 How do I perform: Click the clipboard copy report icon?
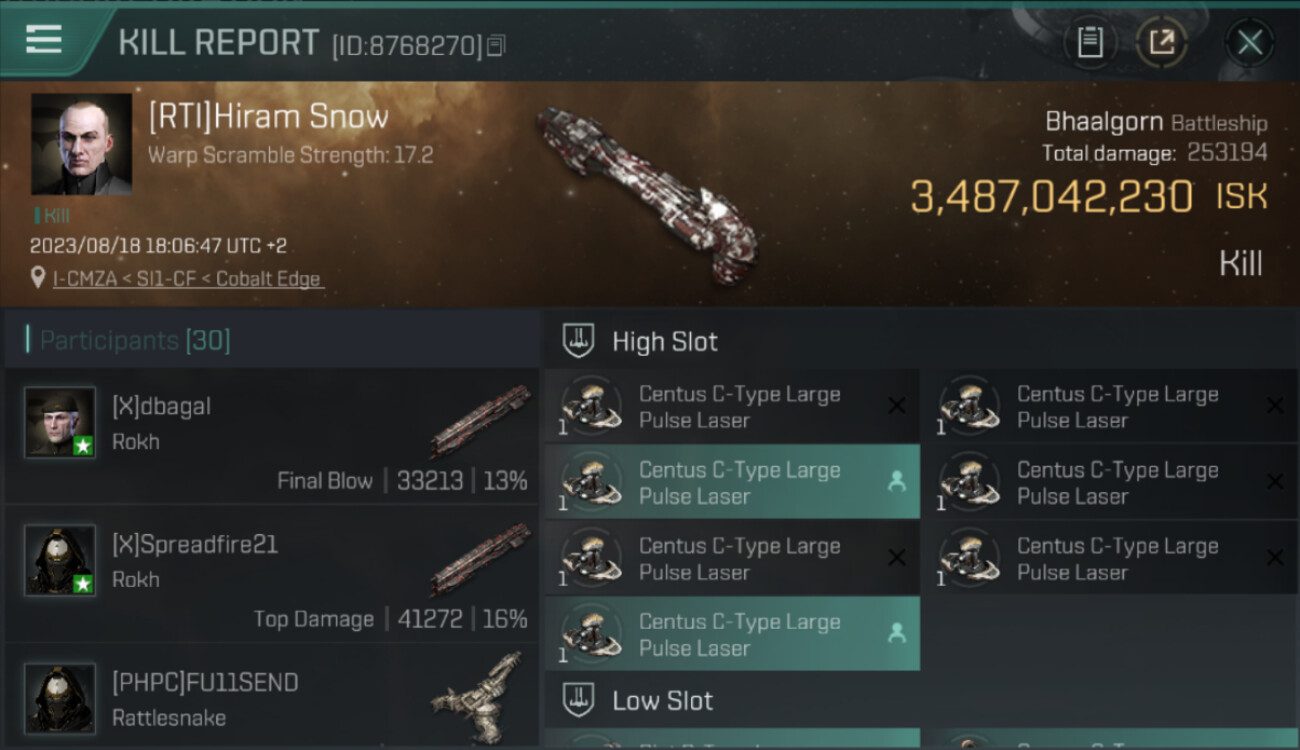[1089, 42]
